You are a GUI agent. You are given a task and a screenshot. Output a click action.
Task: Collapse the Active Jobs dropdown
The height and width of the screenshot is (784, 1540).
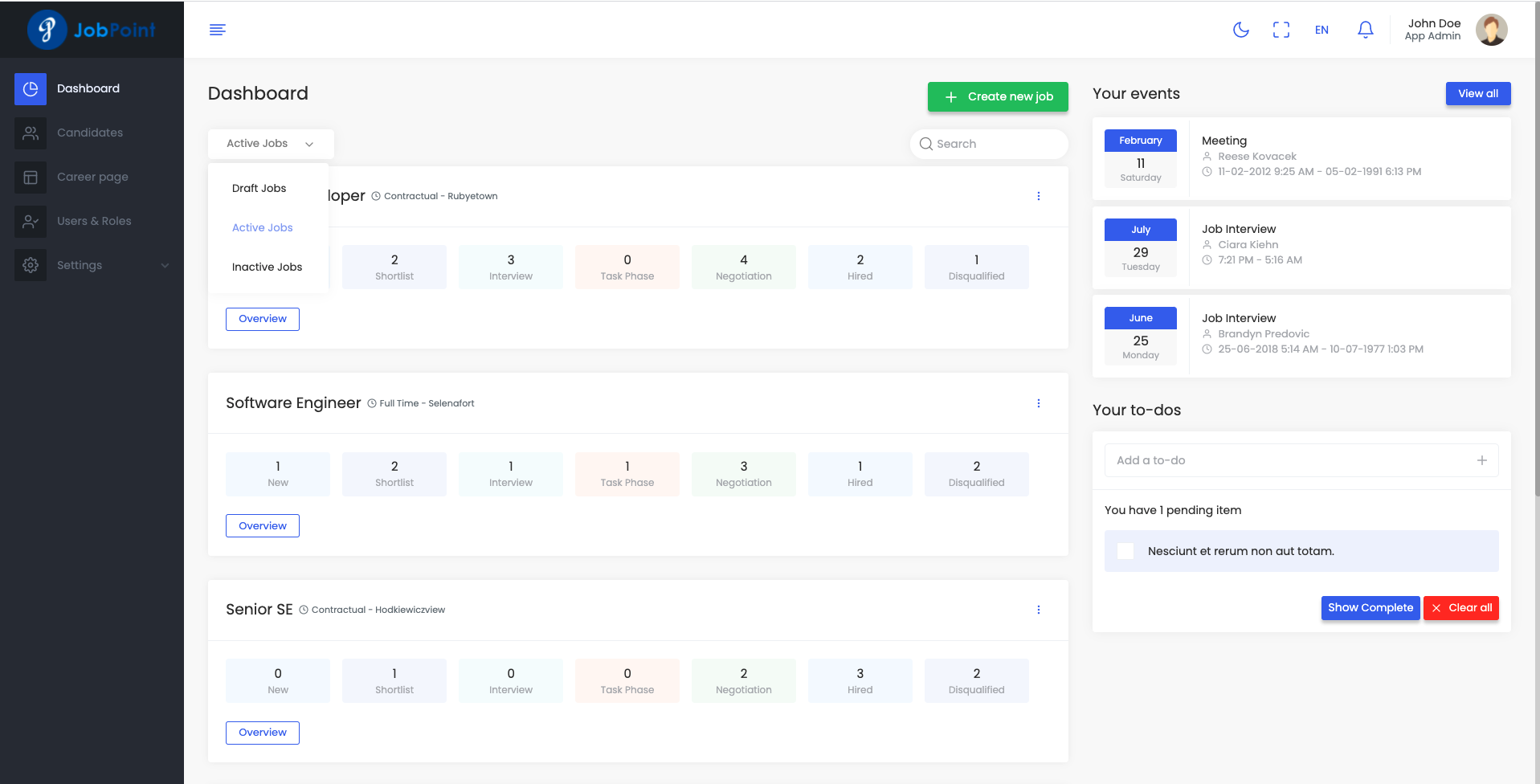coord(271,144)
